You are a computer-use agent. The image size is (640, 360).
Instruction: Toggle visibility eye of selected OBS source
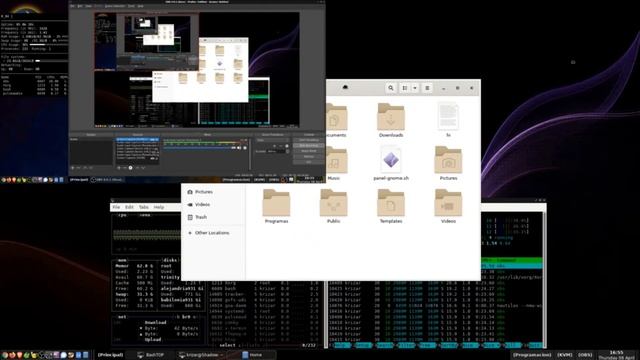pos(152,139)
